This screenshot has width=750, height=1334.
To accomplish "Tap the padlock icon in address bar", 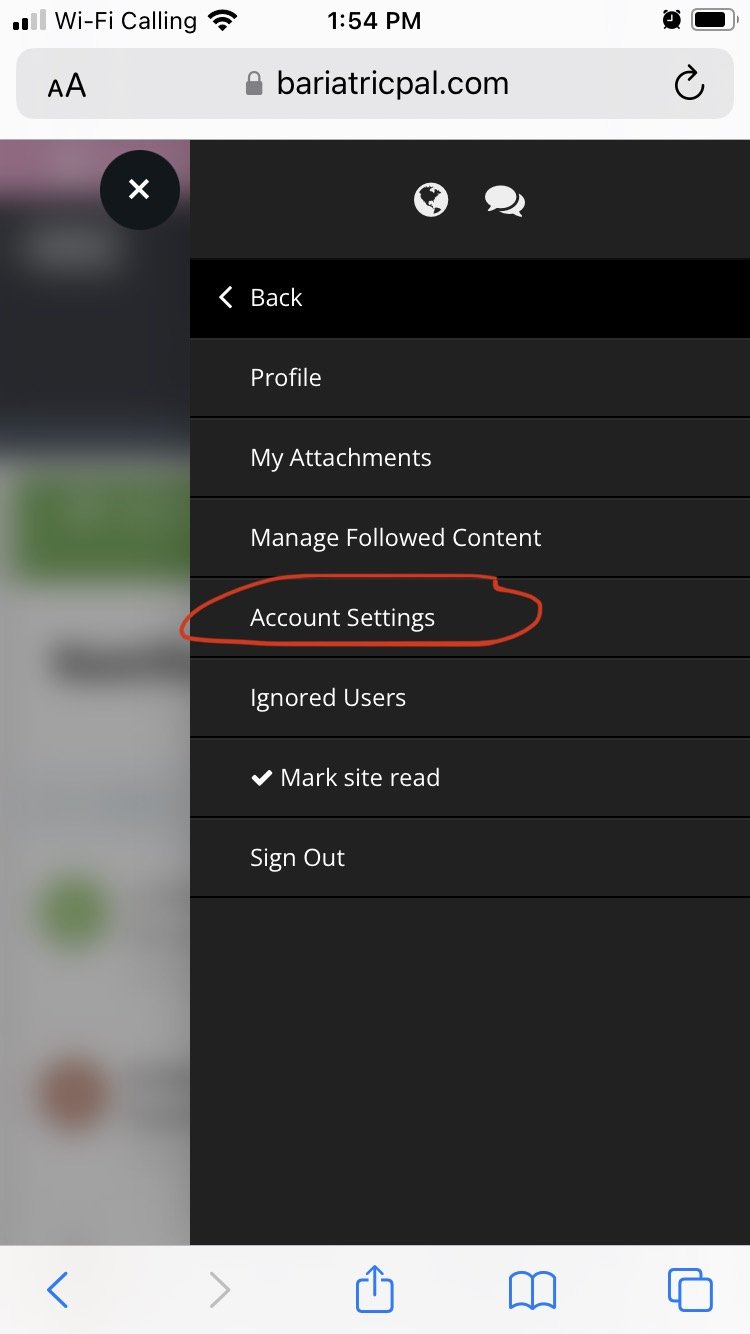I will click(254, 83).
